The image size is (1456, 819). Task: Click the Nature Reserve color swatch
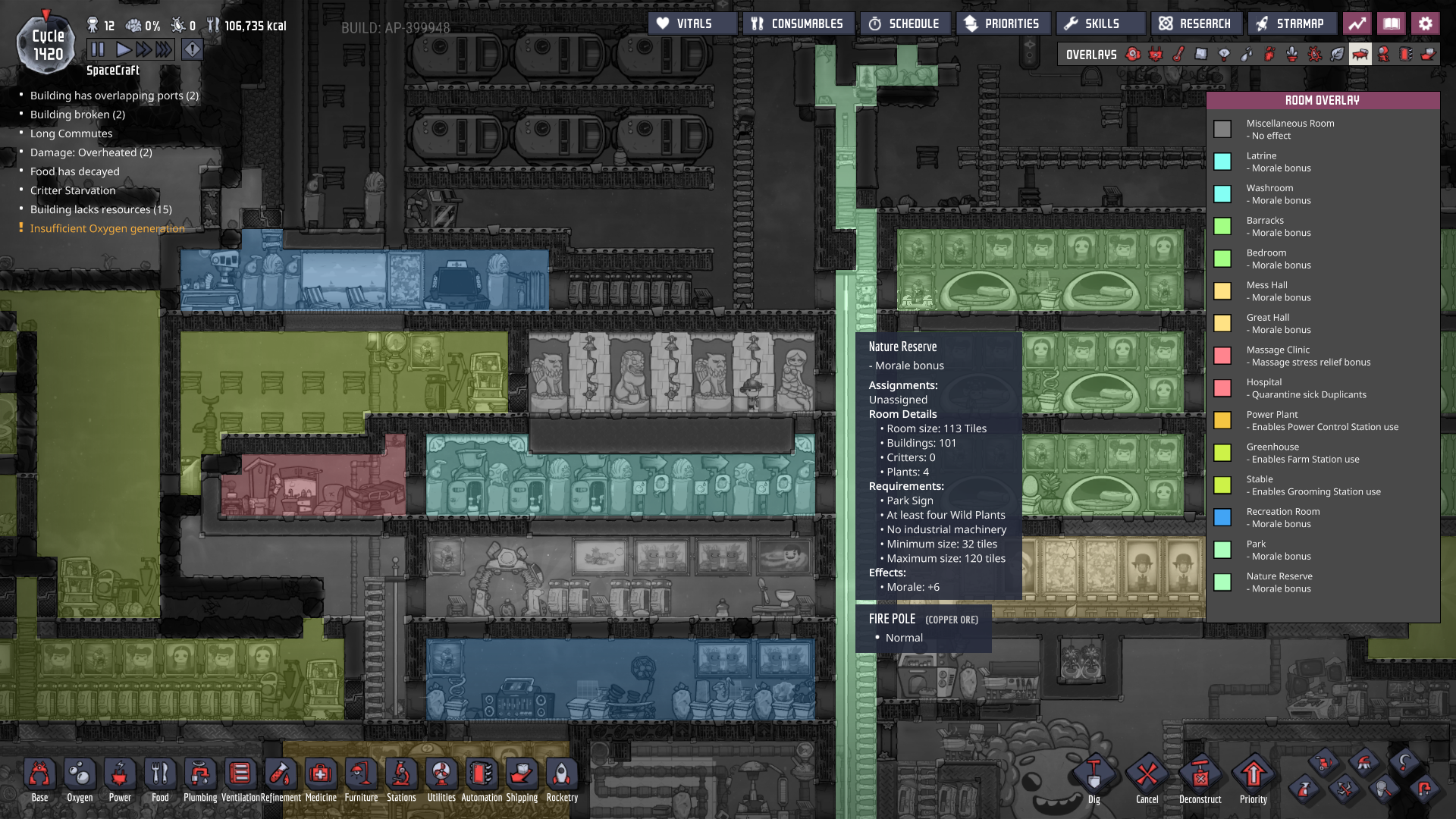pyautogui.click(x=1222, y=582)
